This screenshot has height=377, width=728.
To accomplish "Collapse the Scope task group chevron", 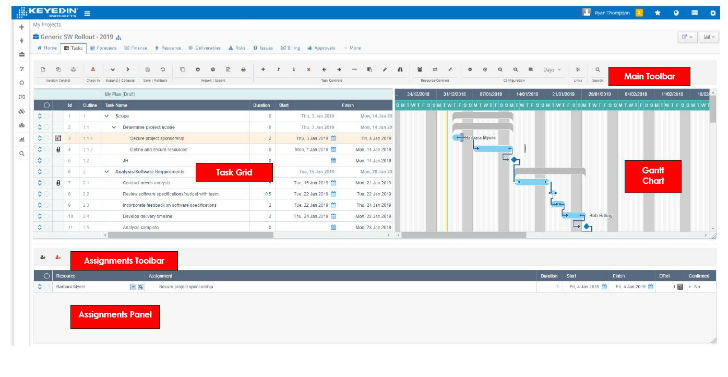I will [x=107, y=116].
